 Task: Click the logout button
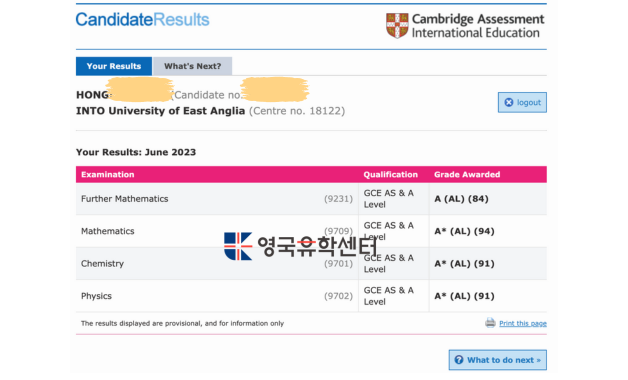point(522,103)
